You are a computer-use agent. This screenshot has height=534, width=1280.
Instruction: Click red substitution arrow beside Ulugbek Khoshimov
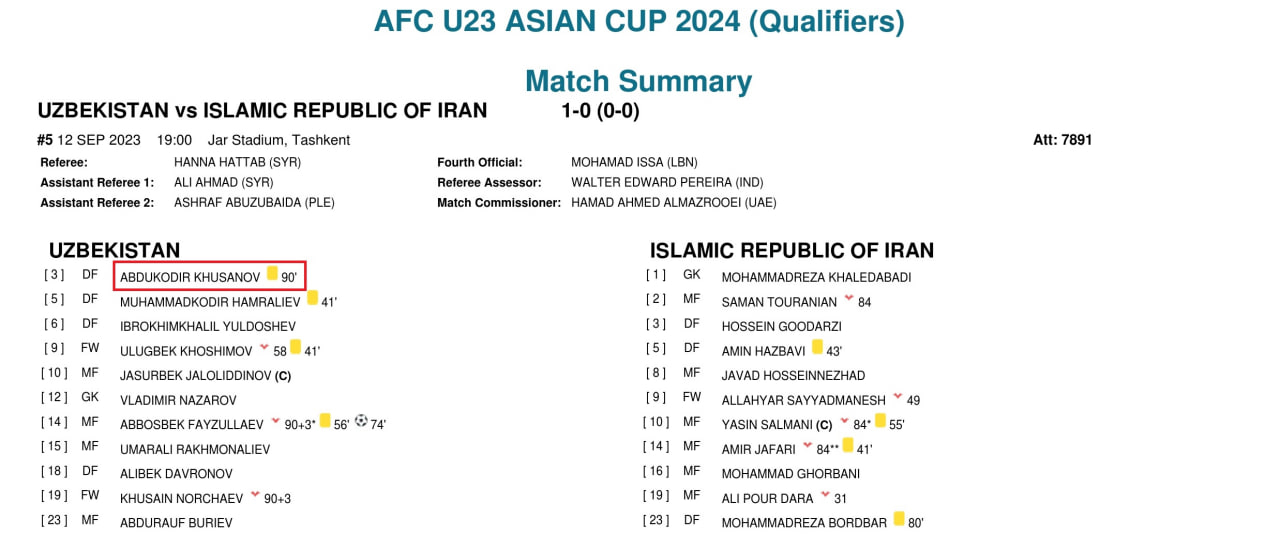click(264, 347)
